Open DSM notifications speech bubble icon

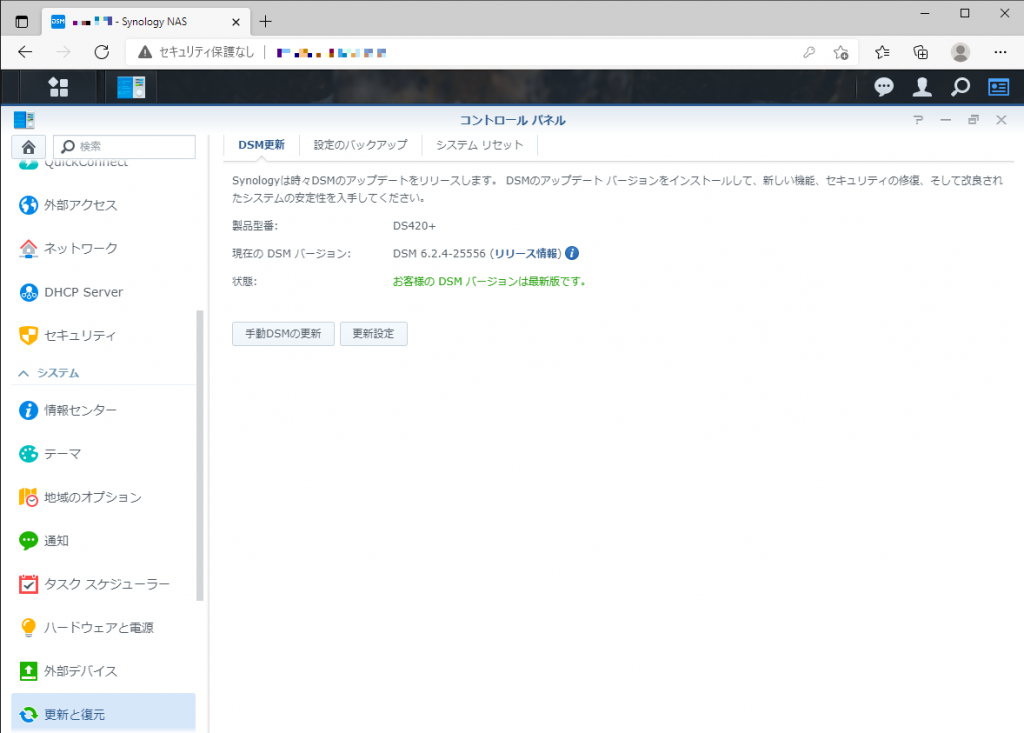884,87
